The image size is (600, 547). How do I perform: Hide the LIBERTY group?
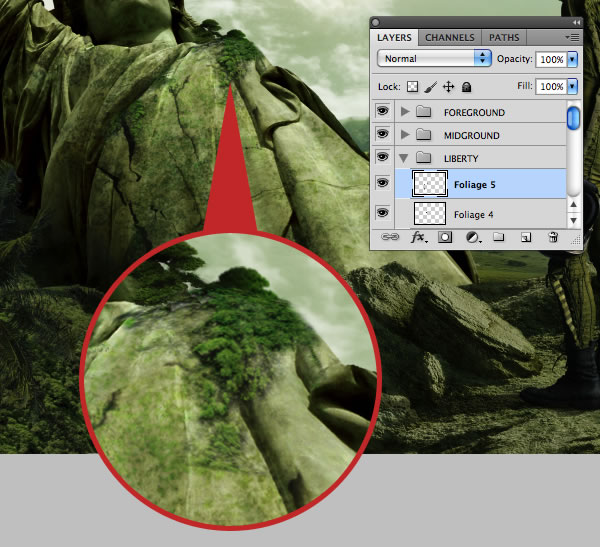tap(382, 157)
